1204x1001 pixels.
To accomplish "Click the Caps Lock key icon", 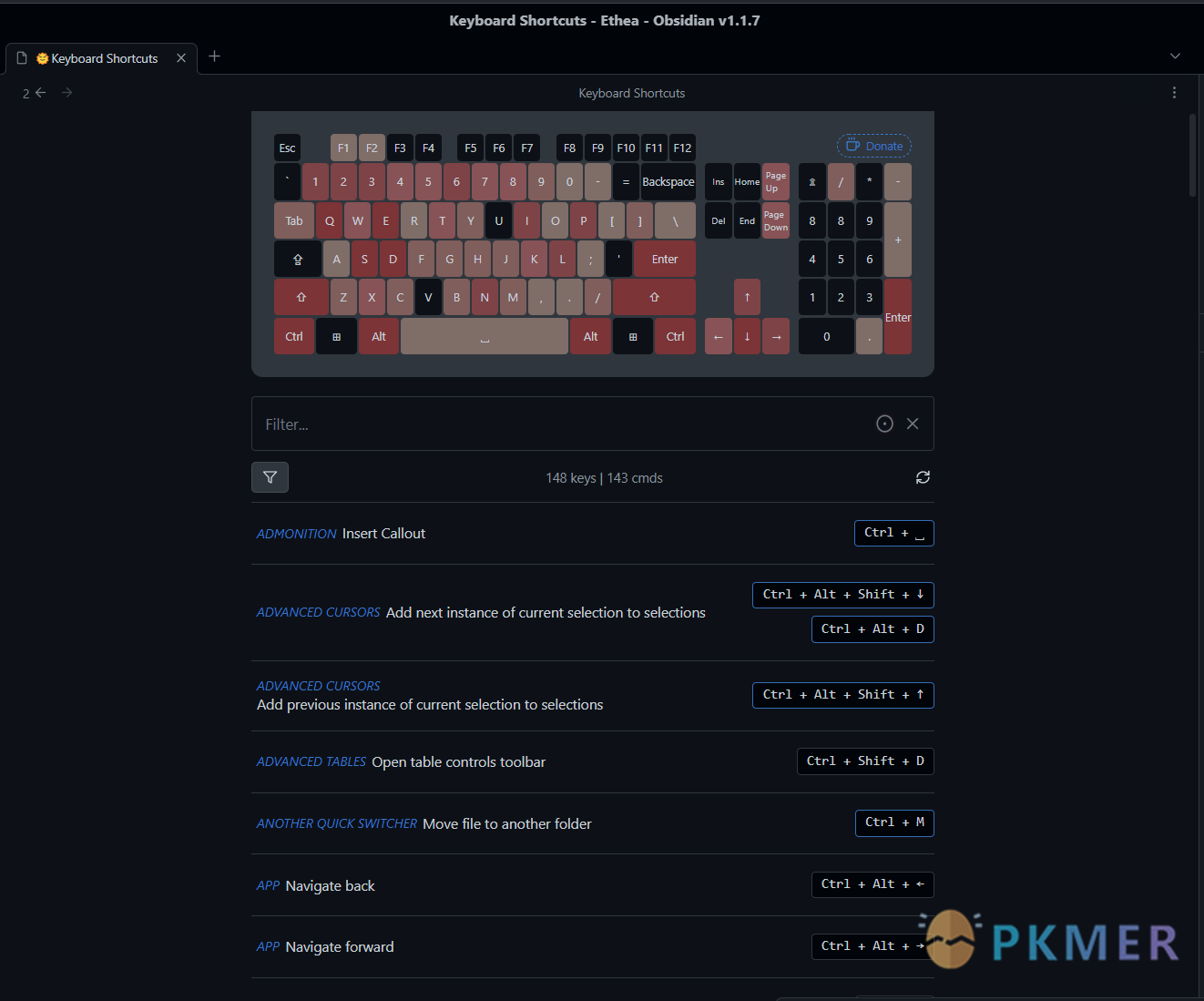I will click(298, 259).
